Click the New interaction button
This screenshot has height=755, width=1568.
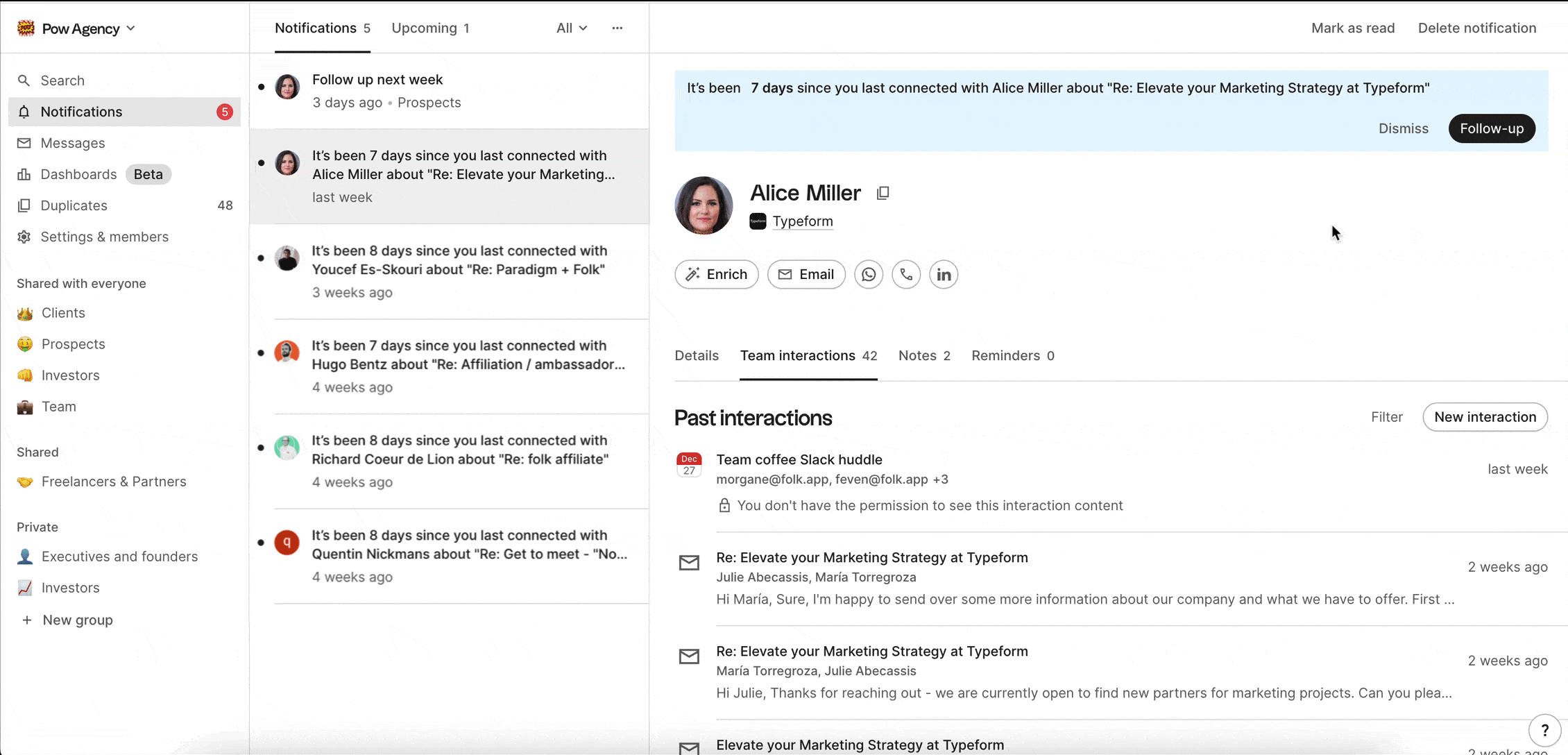click(1485, 417)
